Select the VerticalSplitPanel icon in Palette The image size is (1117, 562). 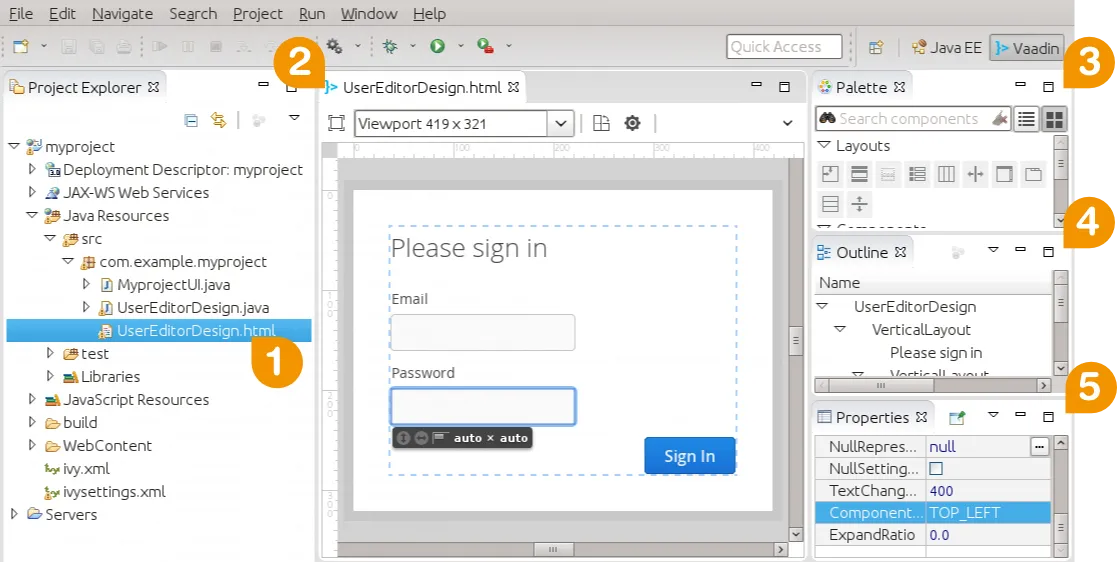pyautogui.click(x=860, y=204)
